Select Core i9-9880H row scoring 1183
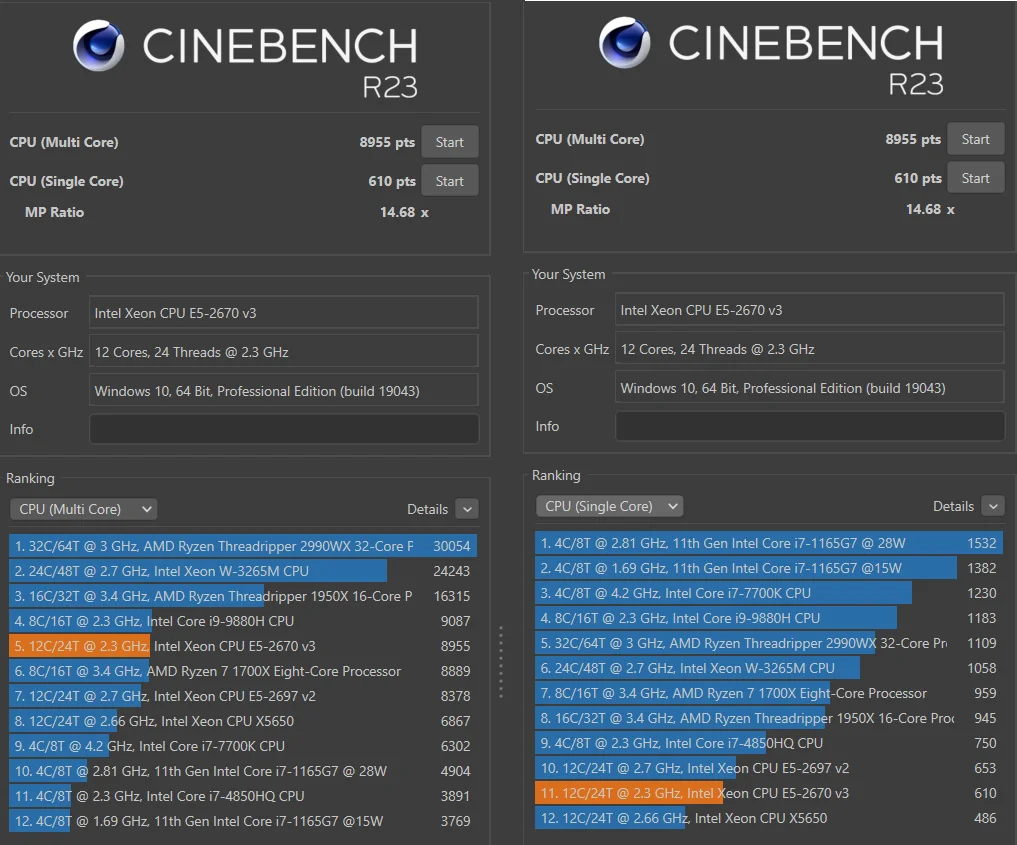 [769, 618]
